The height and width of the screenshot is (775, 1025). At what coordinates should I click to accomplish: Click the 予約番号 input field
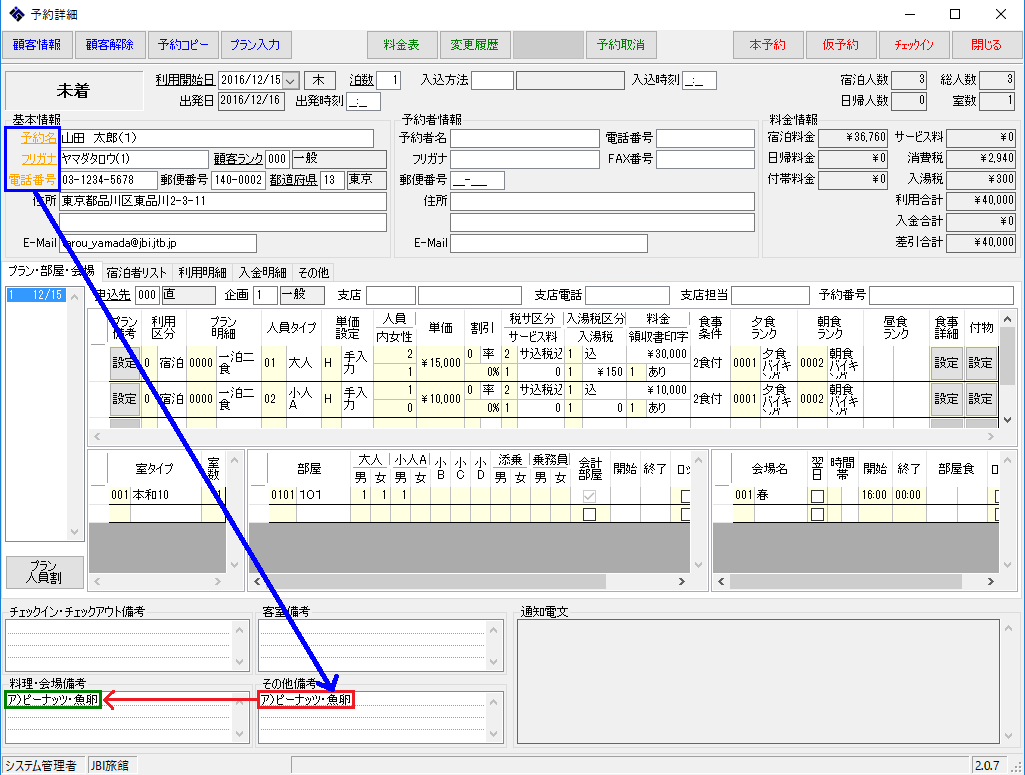tap(941, 295)
